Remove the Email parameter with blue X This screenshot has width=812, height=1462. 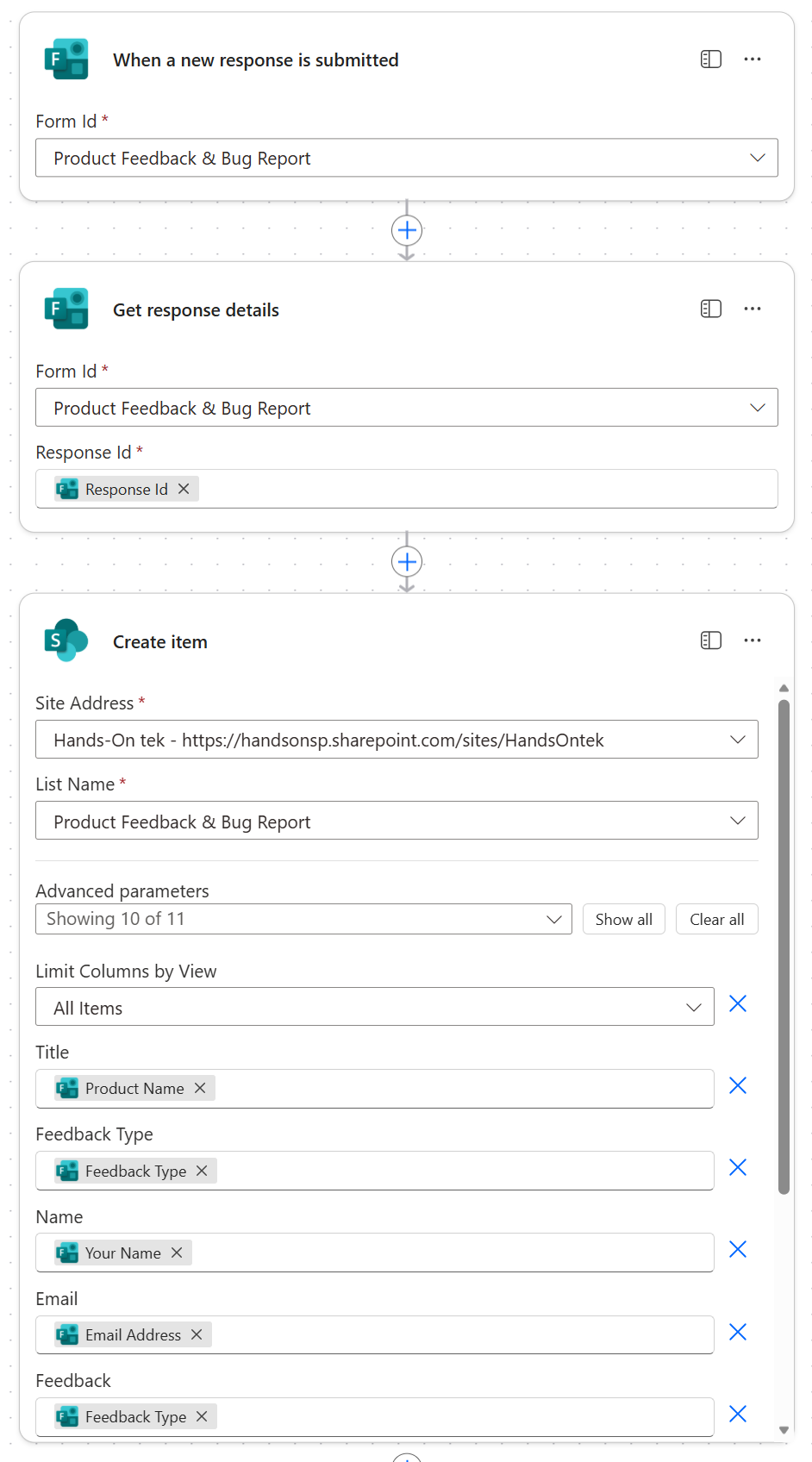point(737,1332)
